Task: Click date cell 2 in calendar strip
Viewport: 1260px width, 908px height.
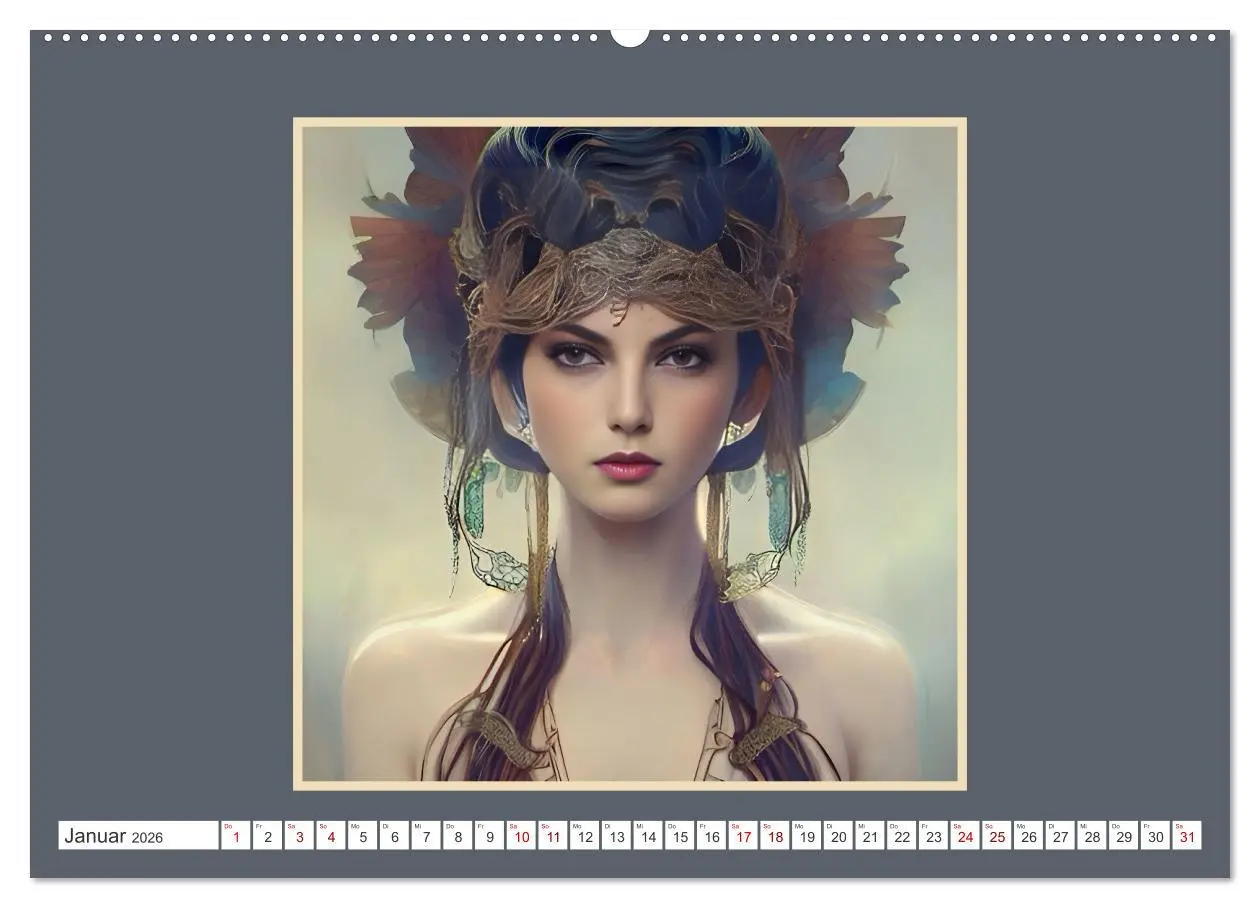Action: coord(267,836)
